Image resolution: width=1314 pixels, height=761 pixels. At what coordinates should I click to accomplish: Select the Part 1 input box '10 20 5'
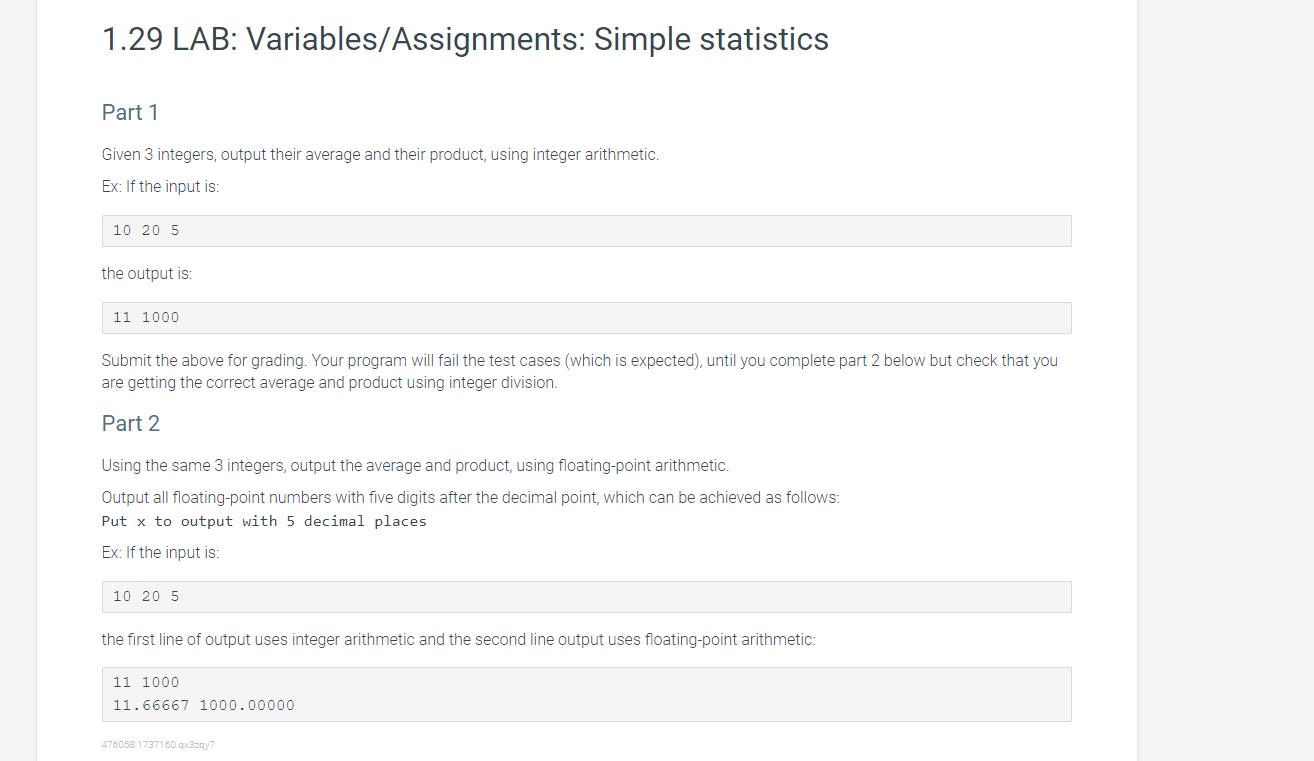(x=586, y=231)
